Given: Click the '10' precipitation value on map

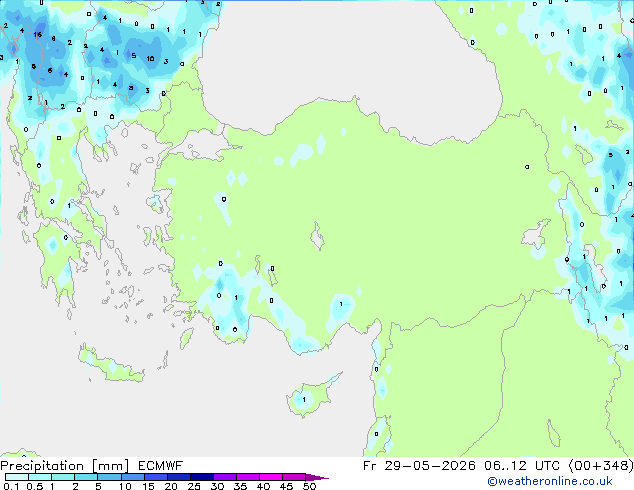Looking at the screenshot, I should pyautogui.click(x=150, y=59).
